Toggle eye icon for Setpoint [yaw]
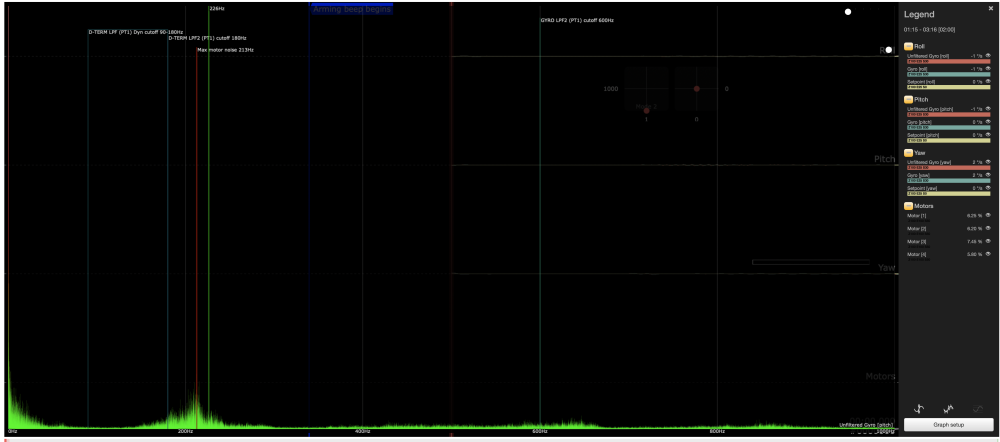The image size is (1000, 442). pyautogui.click(x=987, y=187)
